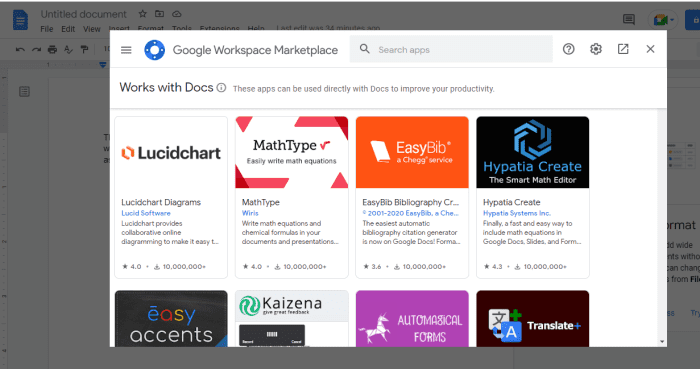This screenshot has width=700, height=369.
Task: Open the MathType card image
Action: 292,152
